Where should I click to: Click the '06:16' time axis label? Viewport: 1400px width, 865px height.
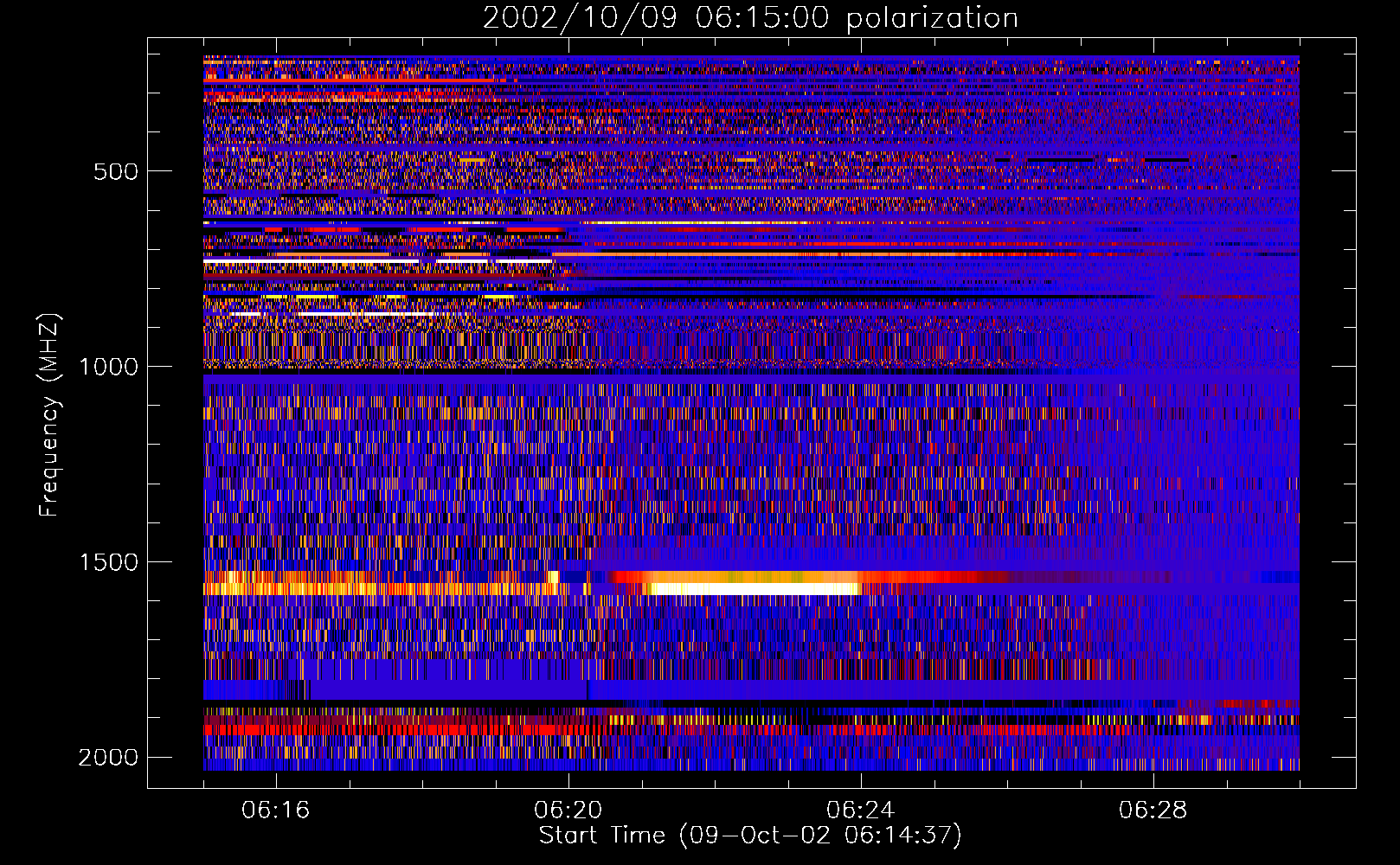(276, 811)
